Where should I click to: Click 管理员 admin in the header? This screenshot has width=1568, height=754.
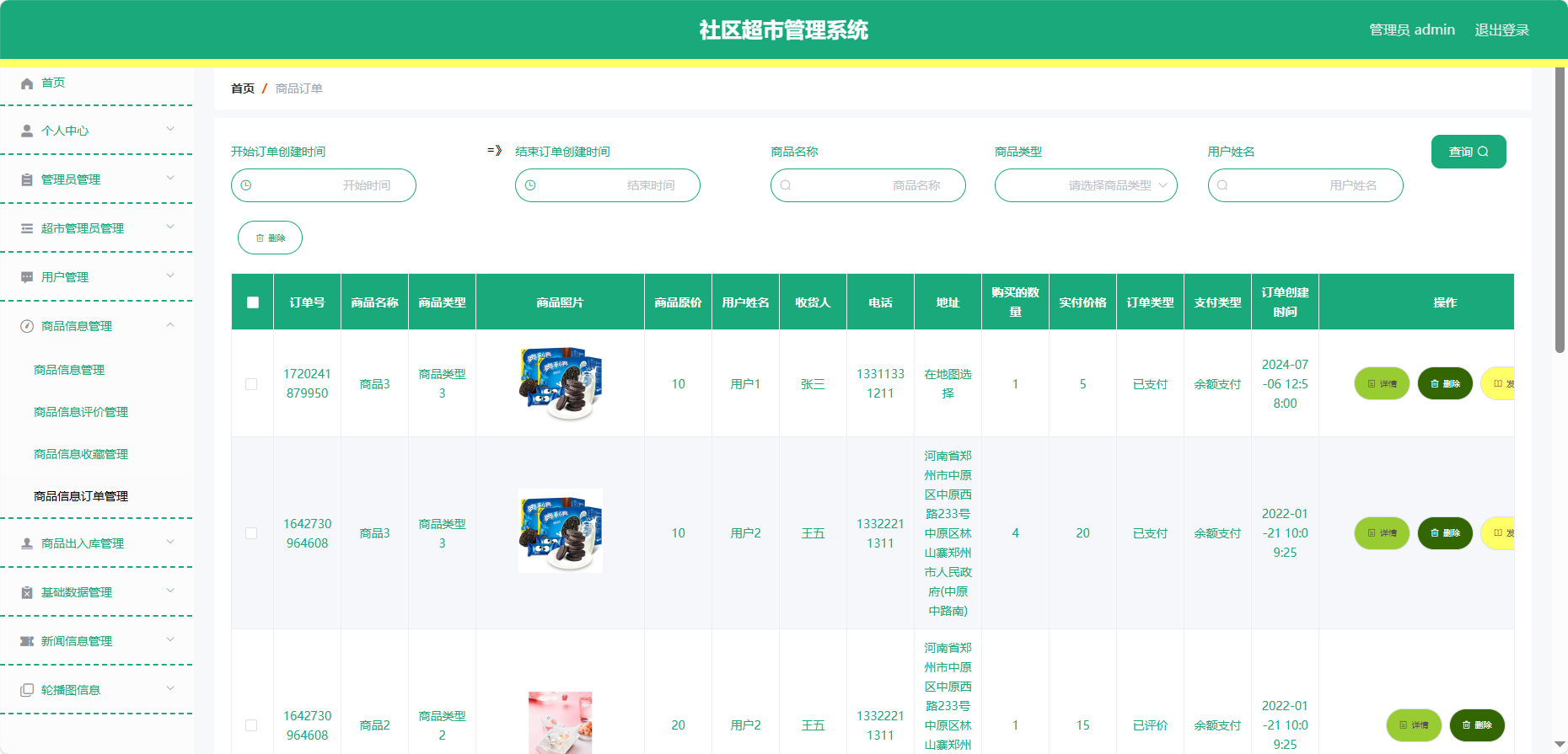[x=1412, y=29]
